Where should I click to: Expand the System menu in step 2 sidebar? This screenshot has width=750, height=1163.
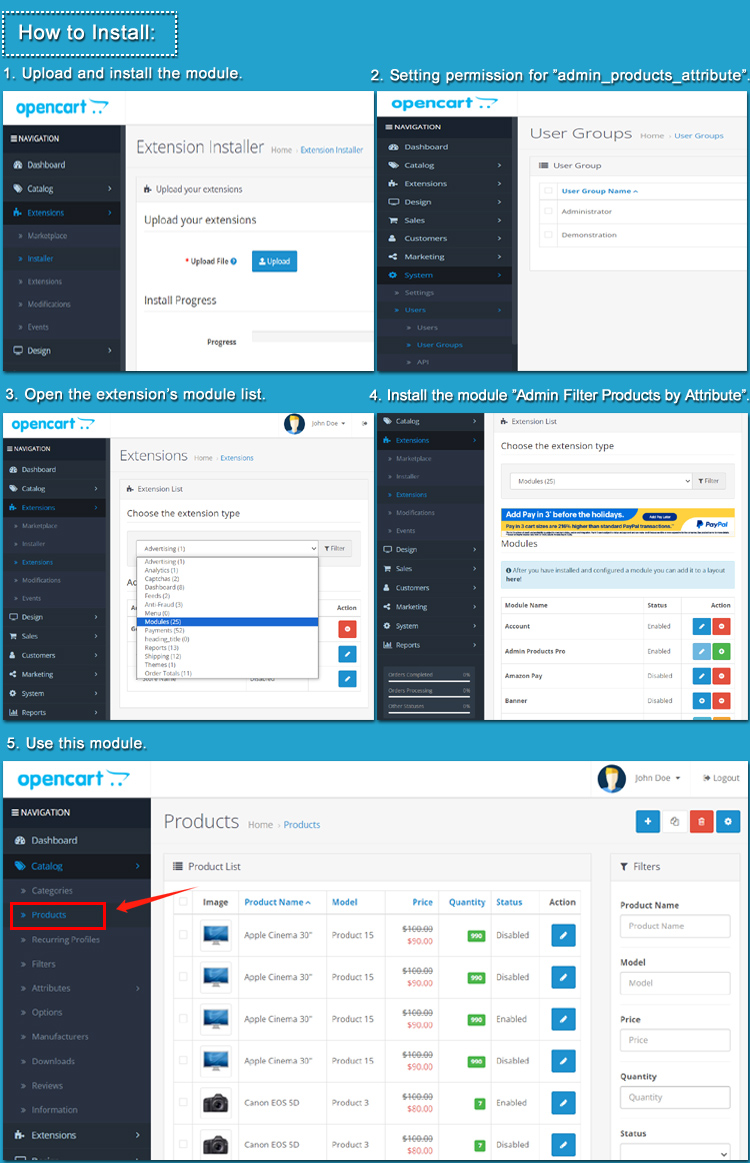point(444,275)
